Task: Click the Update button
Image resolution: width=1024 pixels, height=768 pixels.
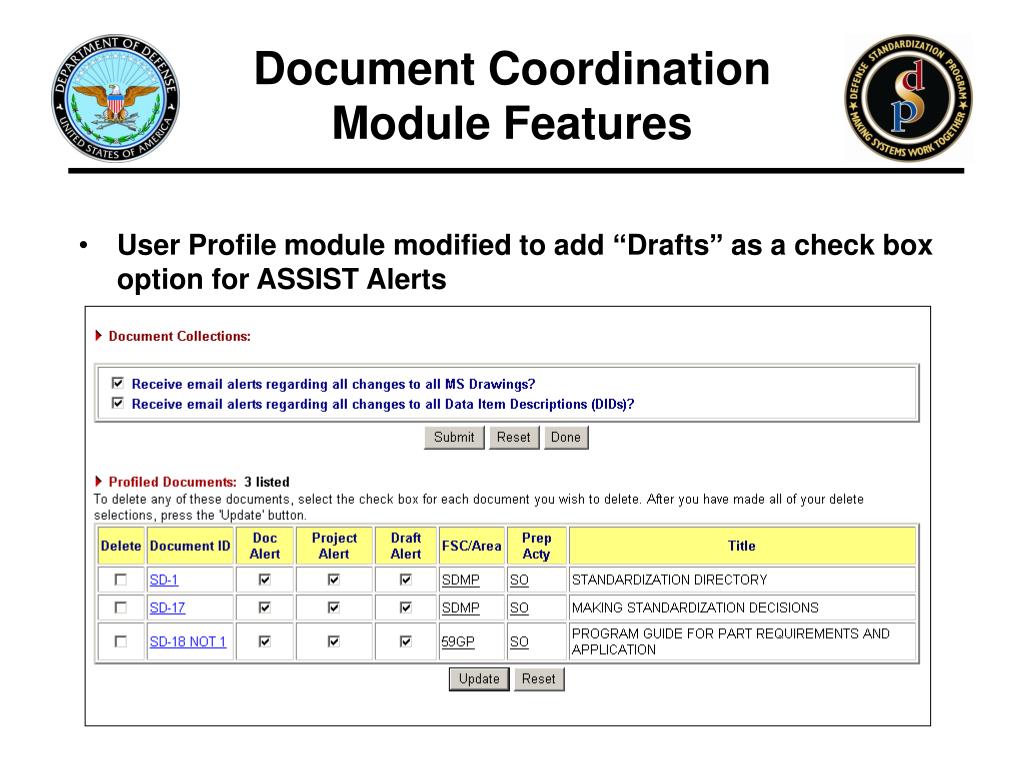Action: pos(479,679)
